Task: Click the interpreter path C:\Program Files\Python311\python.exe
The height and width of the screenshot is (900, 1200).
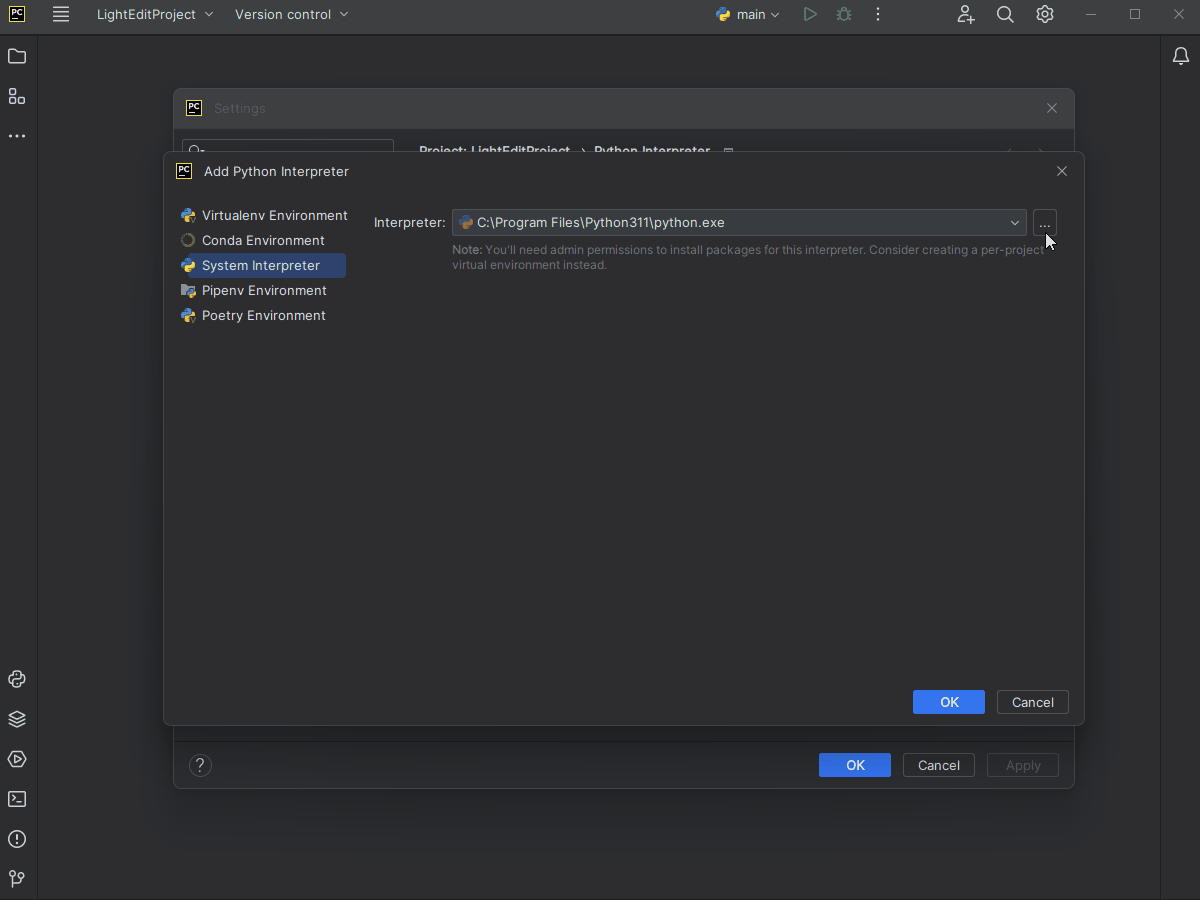Action: tap(601, 223)
